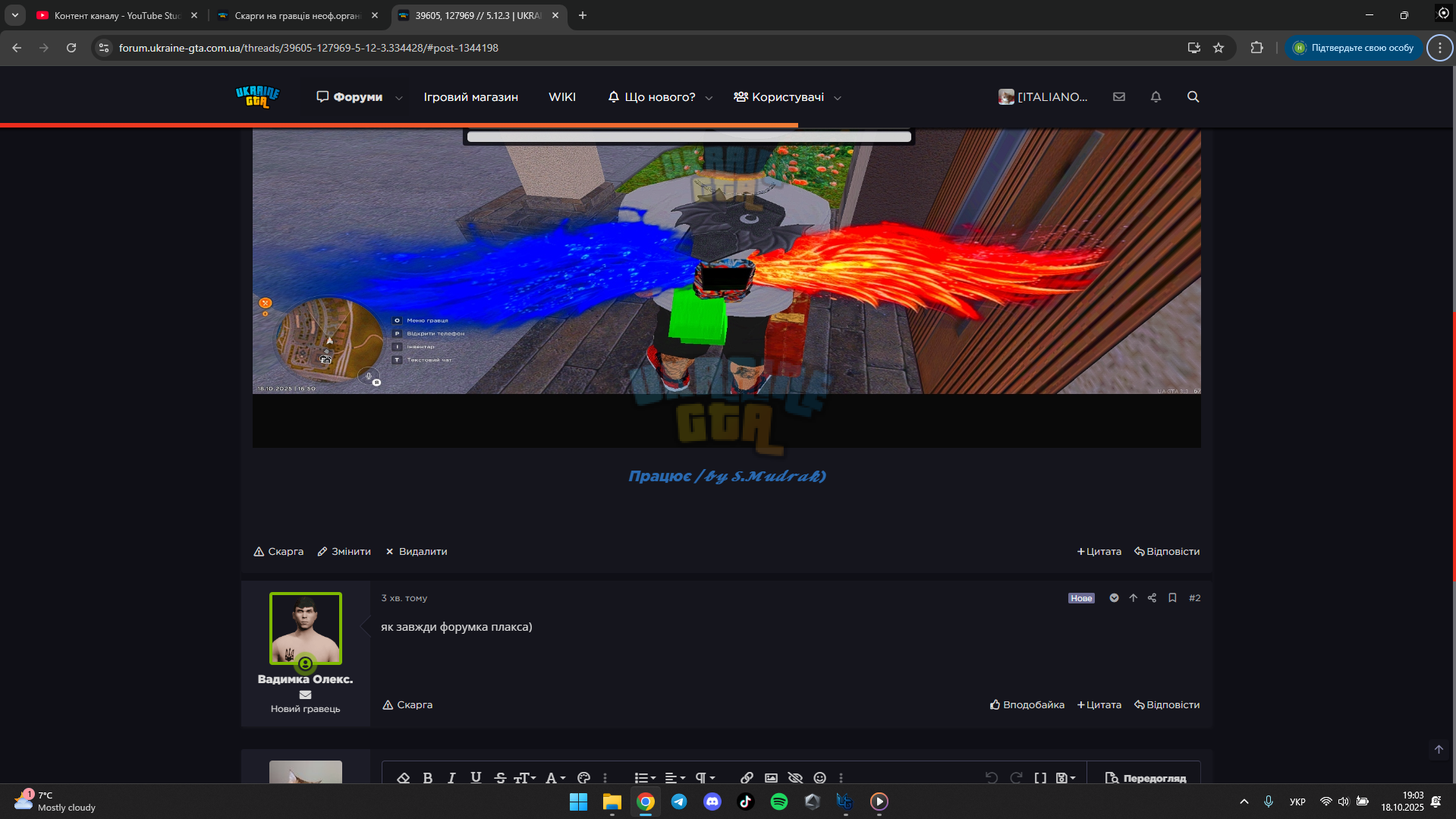Expand the Що нового? menu chevron
The image size is (1456, 819).
[x=709, y=98]
